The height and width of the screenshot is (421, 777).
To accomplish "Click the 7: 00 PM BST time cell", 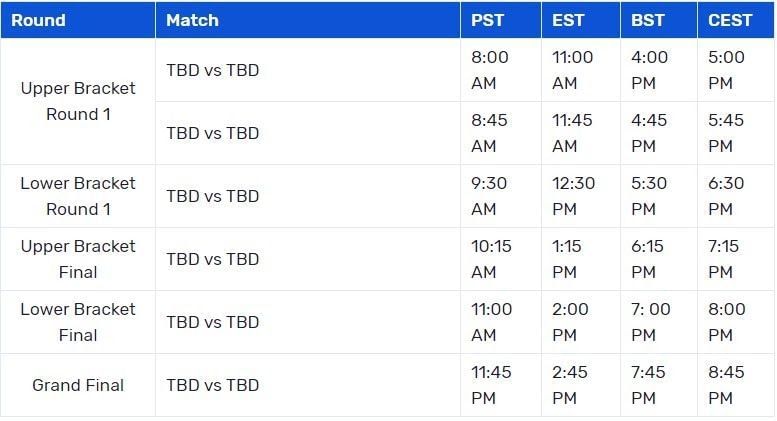I will pos(651,322).
